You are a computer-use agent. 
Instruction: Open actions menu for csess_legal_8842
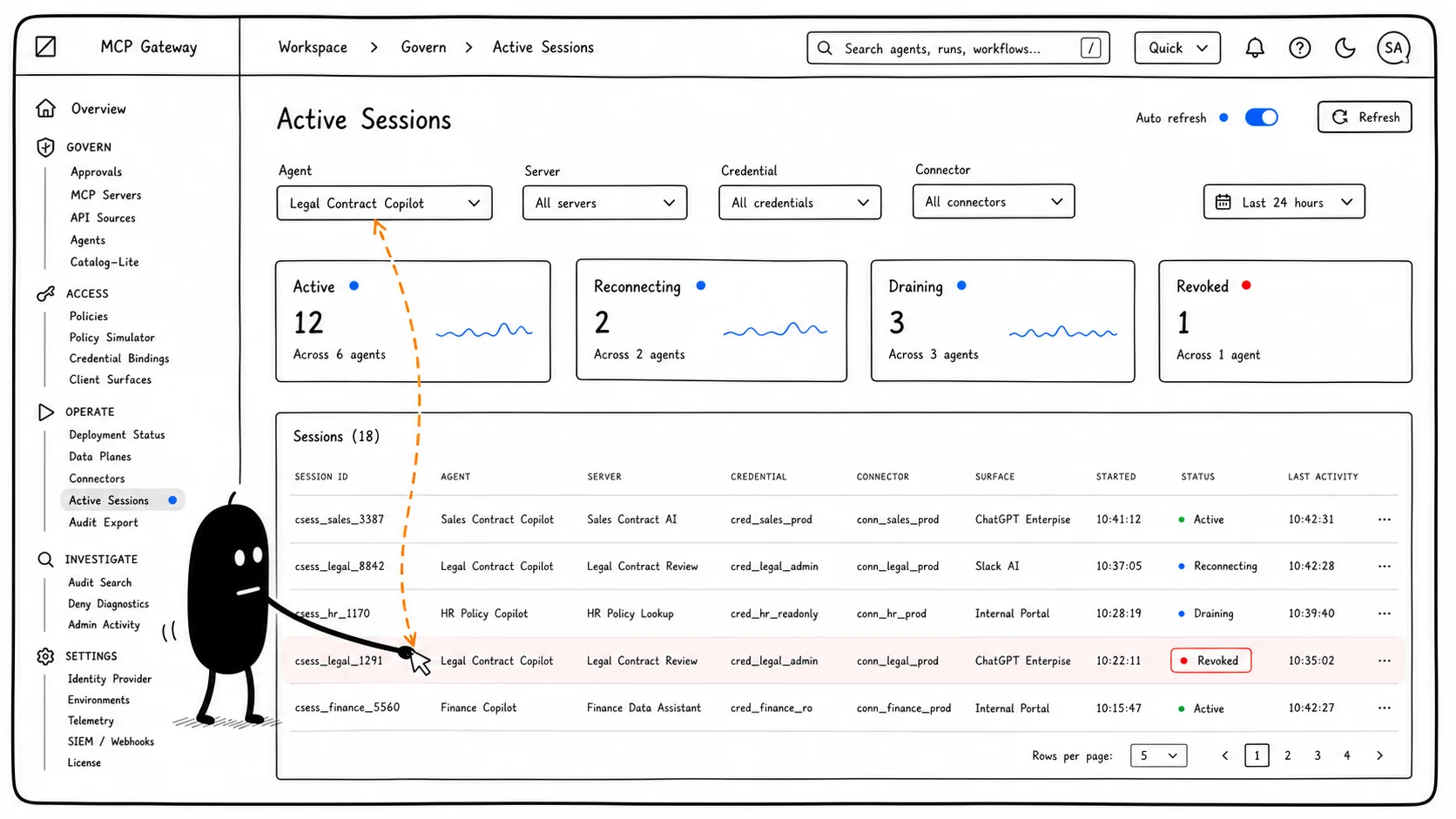point(1385,567)
